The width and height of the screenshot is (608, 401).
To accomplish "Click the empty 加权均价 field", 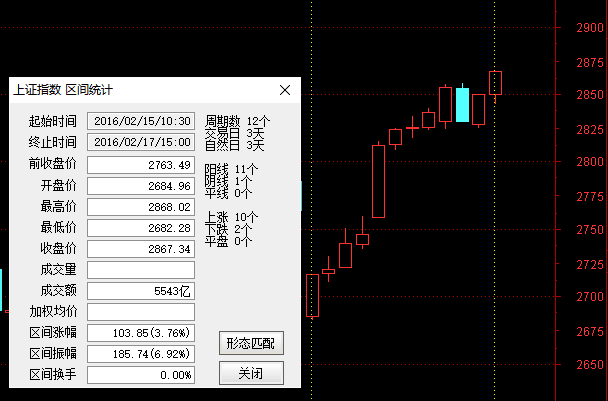I will [x=141, y=312].
